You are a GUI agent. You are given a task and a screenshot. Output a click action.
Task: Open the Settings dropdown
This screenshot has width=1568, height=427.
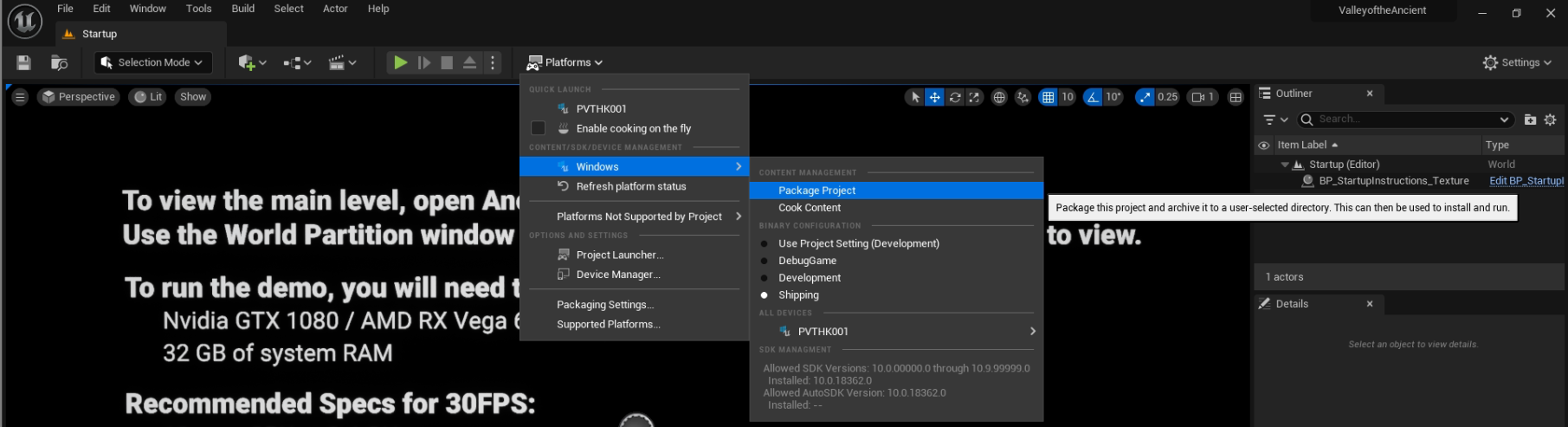click(1517, 62)
